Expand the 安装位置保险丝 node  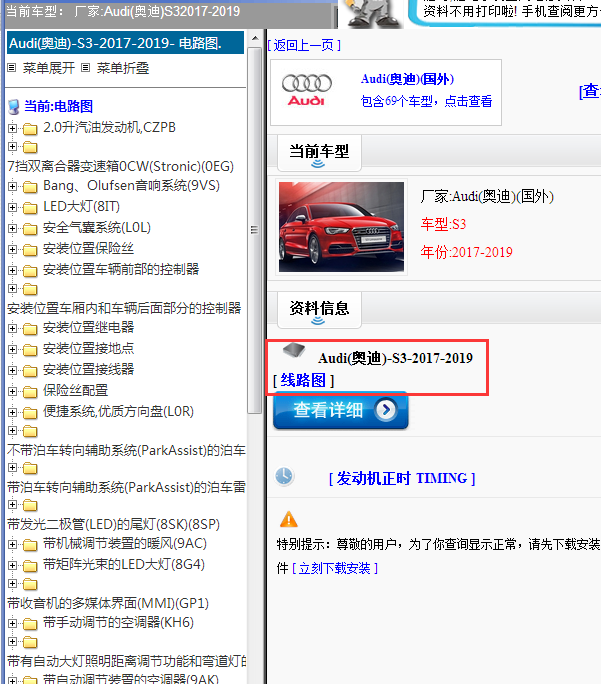point(12,249)
